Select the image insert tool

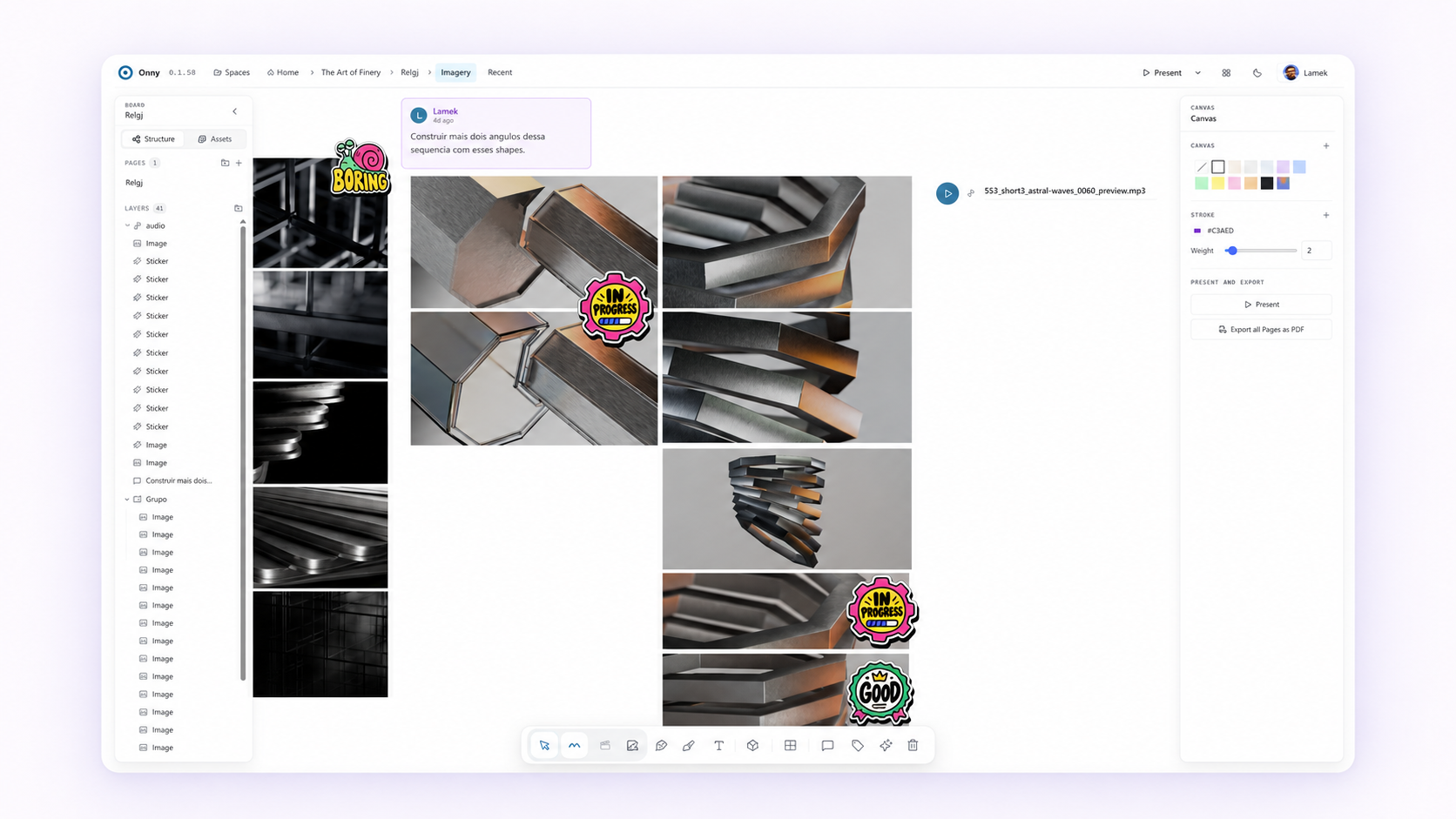632,745
